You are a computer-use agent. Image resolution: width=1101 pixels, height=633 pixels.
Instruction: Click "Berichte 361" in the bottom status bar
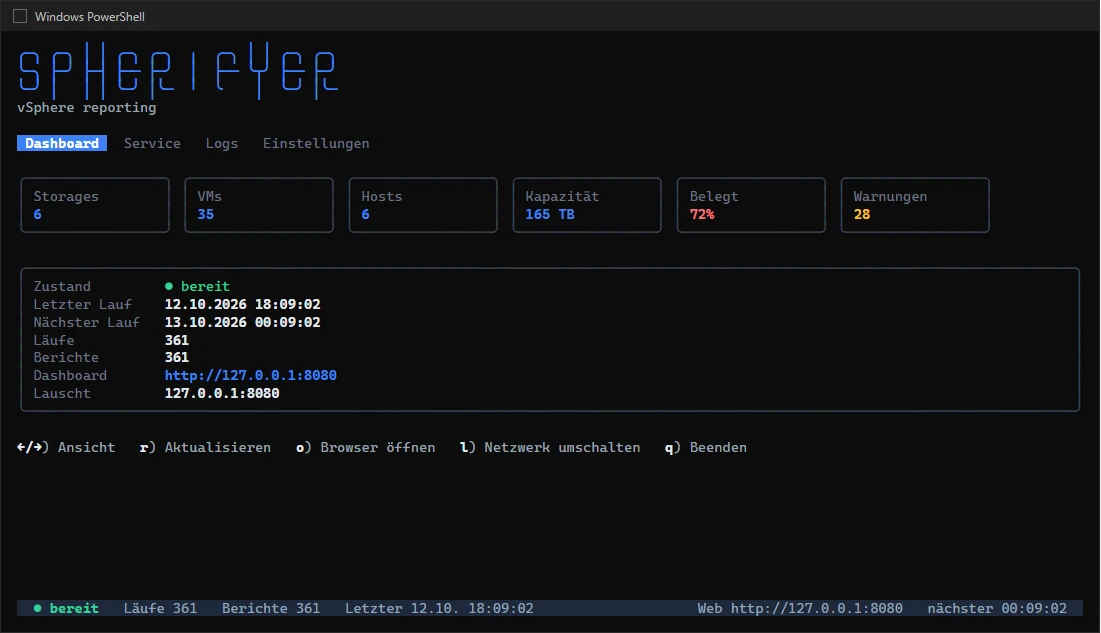(x=271, y=608)
